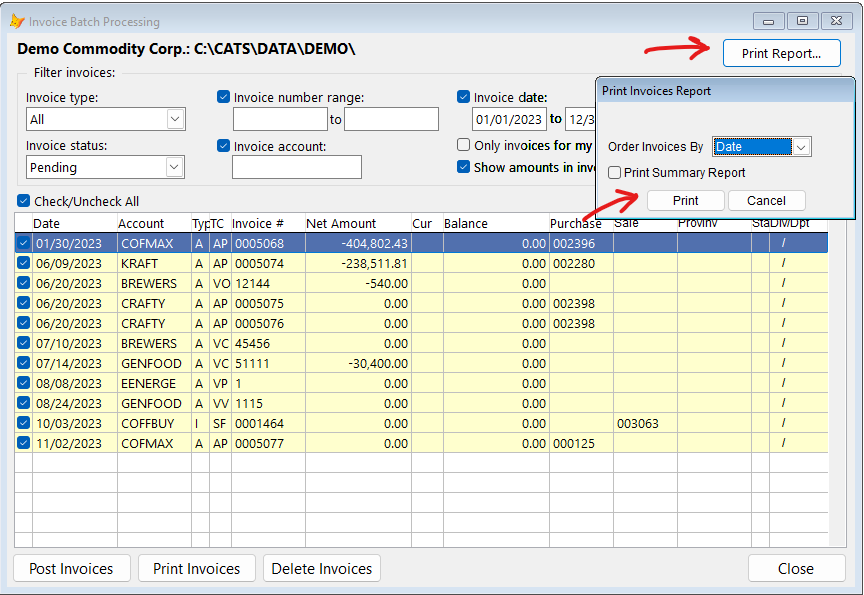The height and width of the screenshot is (595, 864).
Task: Sort by the Net Amount column header
Action: (358, 223)
